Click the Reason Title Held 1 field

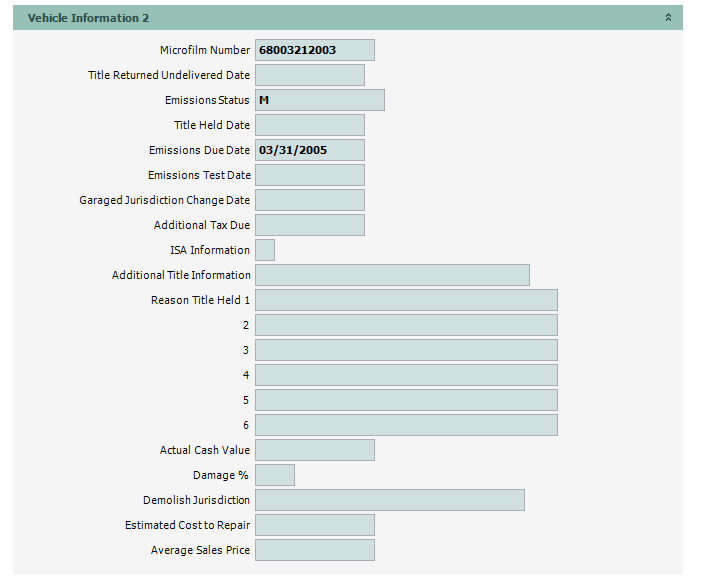point(406,300)
